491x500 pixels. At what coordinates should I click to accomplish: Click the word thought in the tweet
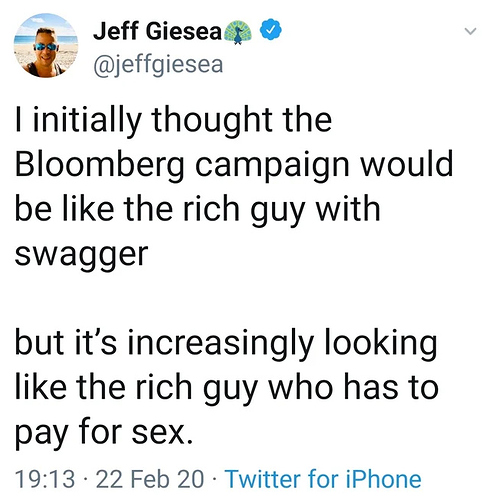tap(213, 120)
